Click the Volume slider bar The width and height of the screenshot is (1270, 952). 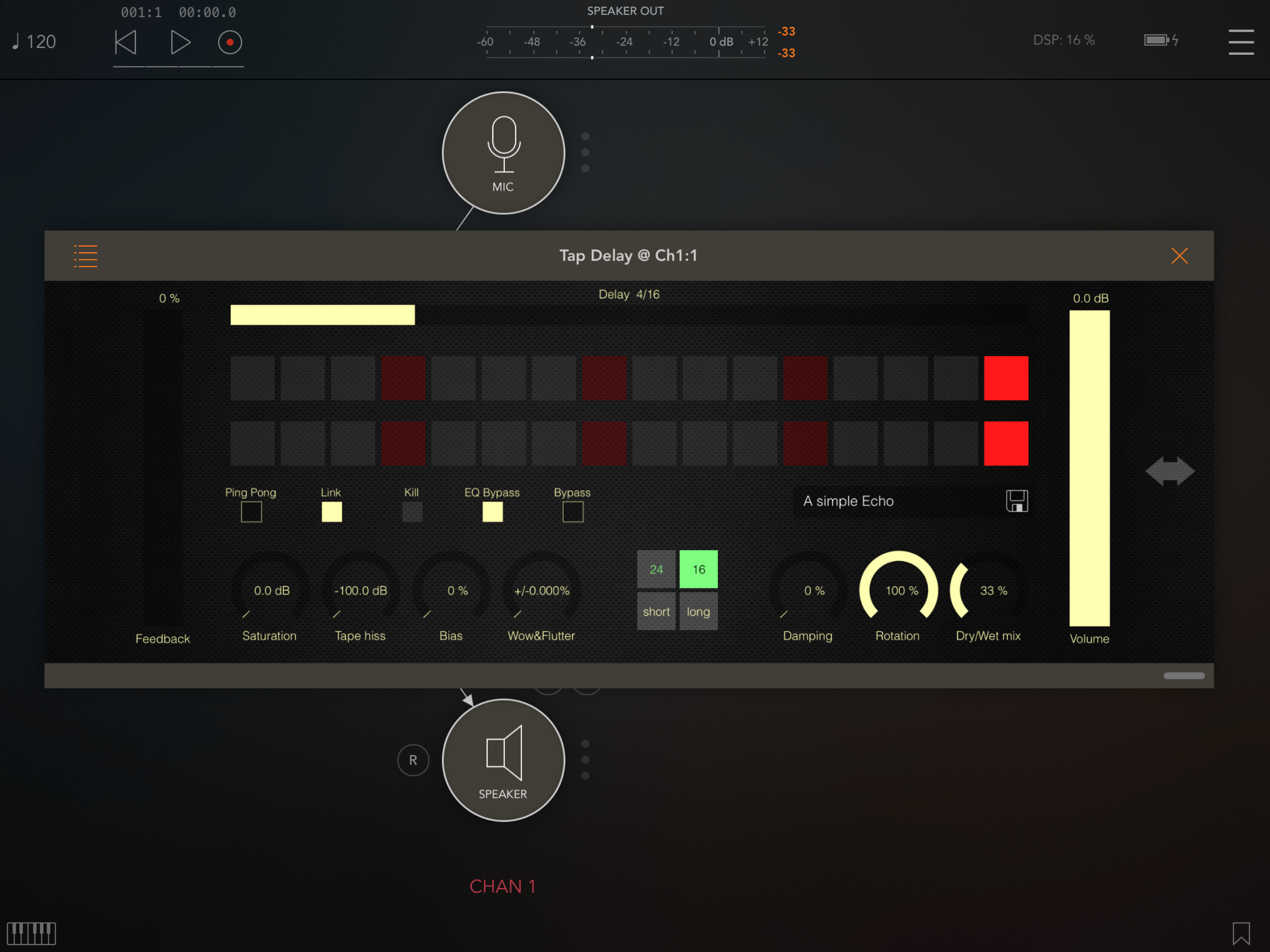pos(1089,468)
